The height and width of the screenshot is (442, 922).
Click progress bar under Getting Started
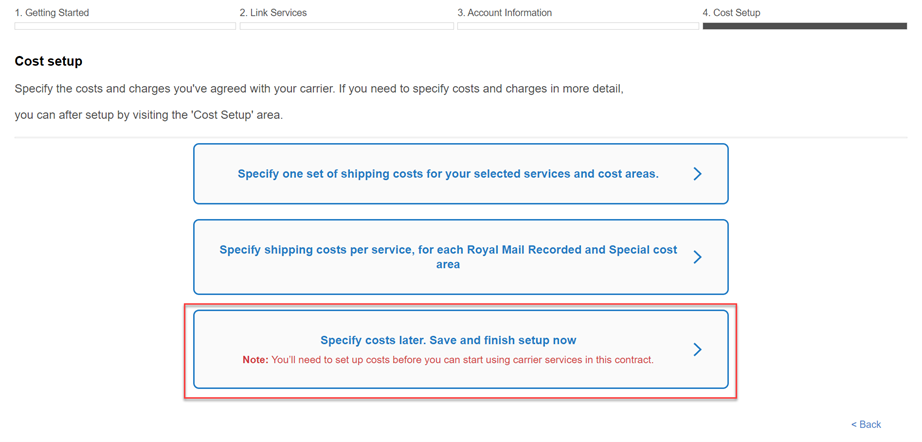pyautogui.click(x=125, y=26)
